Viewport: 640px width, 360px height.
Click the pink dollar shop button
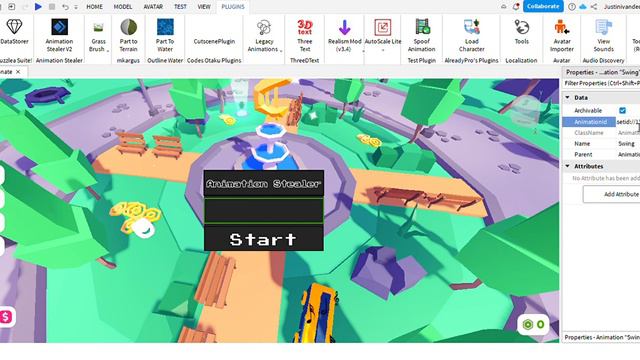coord(7,317)
